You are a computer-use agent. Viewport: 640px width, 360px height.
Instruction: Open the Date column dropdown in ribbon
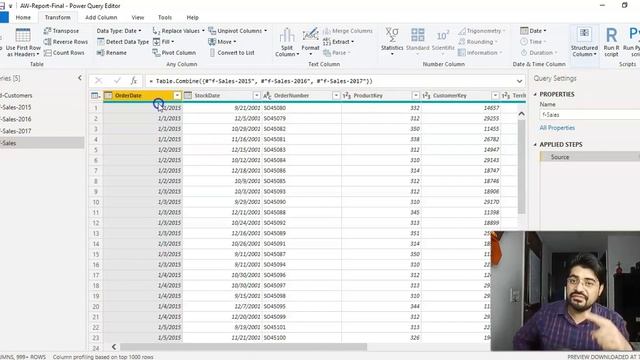533,31
